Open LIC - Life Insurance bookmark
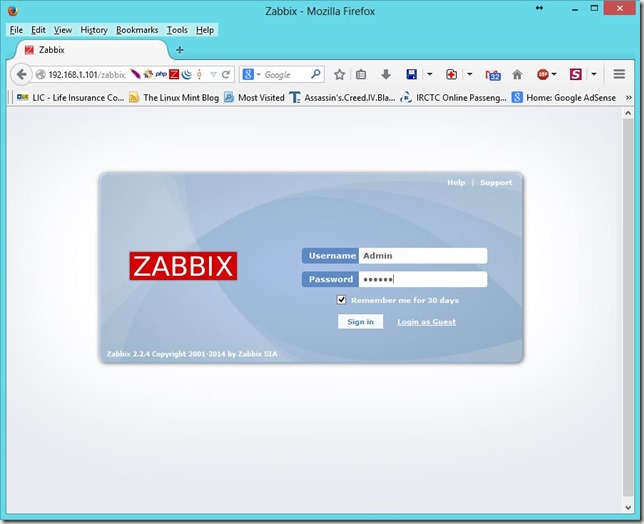644x524 pixels. [70, 98]
